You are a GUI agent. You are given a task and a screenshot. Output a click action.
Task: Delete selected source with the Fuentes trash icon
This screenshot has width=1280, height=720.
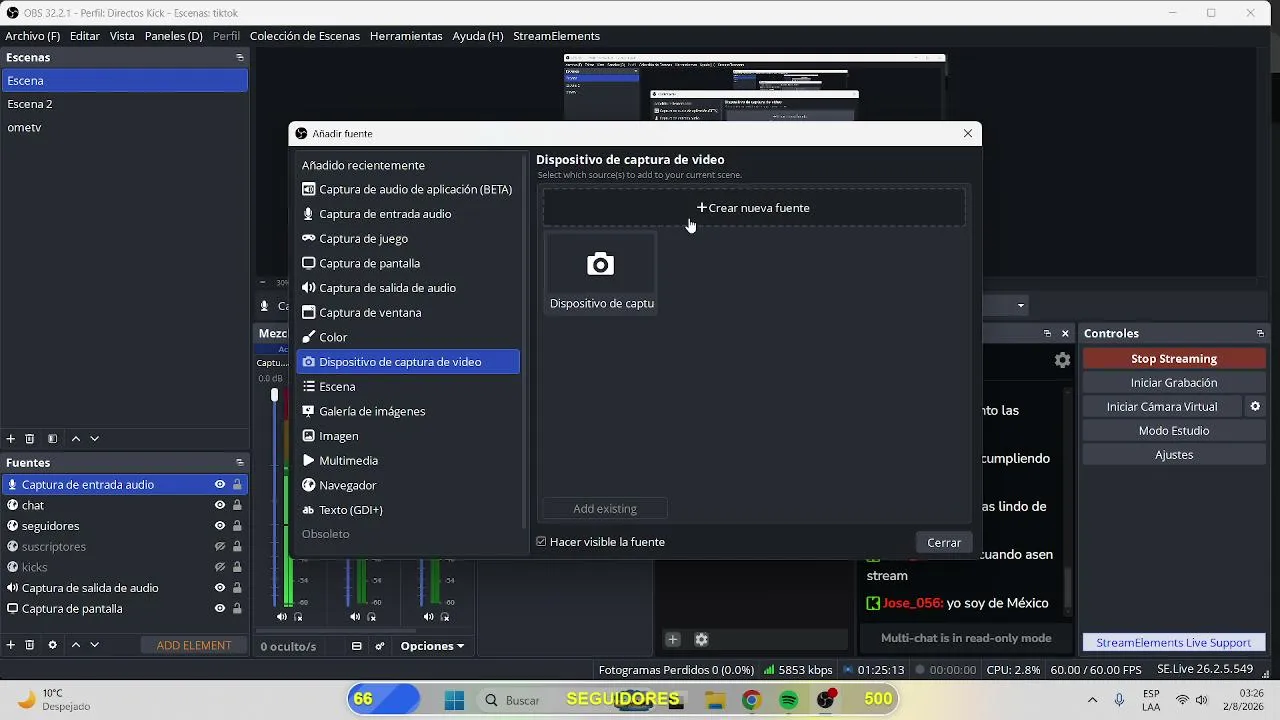tap(30, 645)
